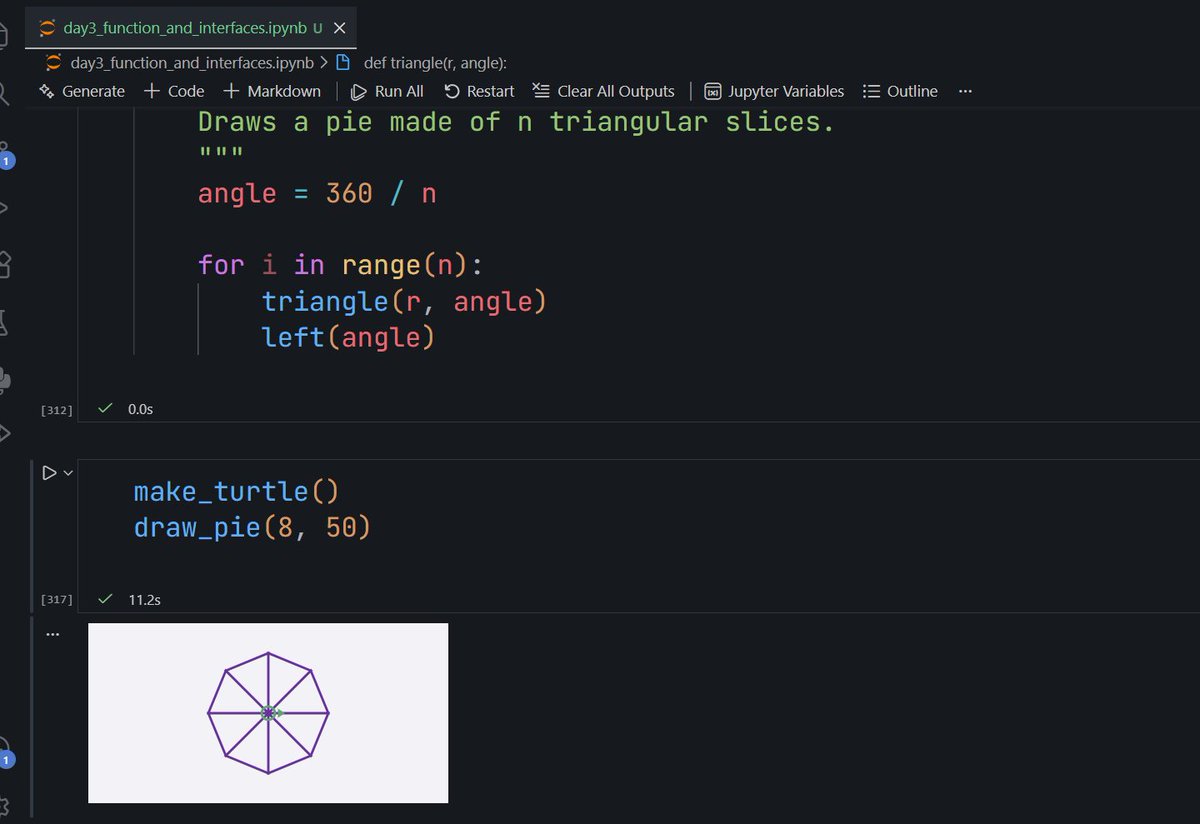This screenshot has width=1200, height=824.
Task: Restart the notebook kernel
Action: tap(479, 91)
